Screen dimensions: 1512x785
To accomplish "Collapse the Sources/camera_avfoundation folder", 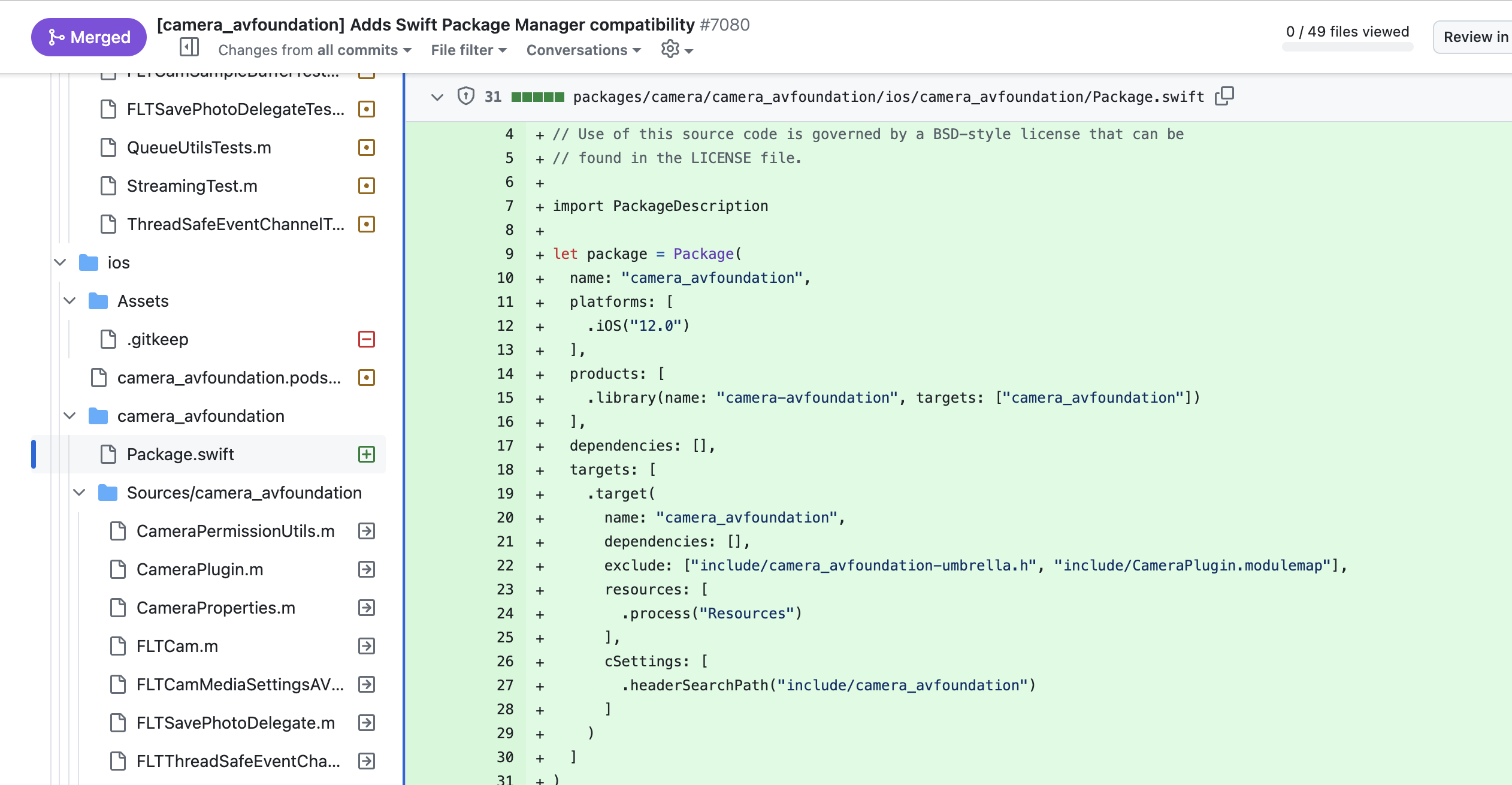I will (79, 493).
